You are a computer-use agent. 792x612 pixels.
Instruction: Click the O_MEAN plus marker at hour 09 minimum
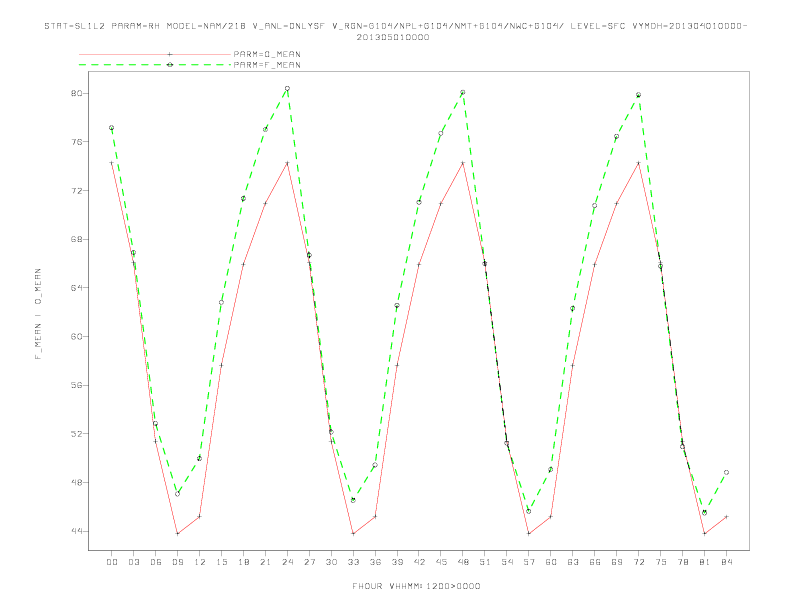177,533
